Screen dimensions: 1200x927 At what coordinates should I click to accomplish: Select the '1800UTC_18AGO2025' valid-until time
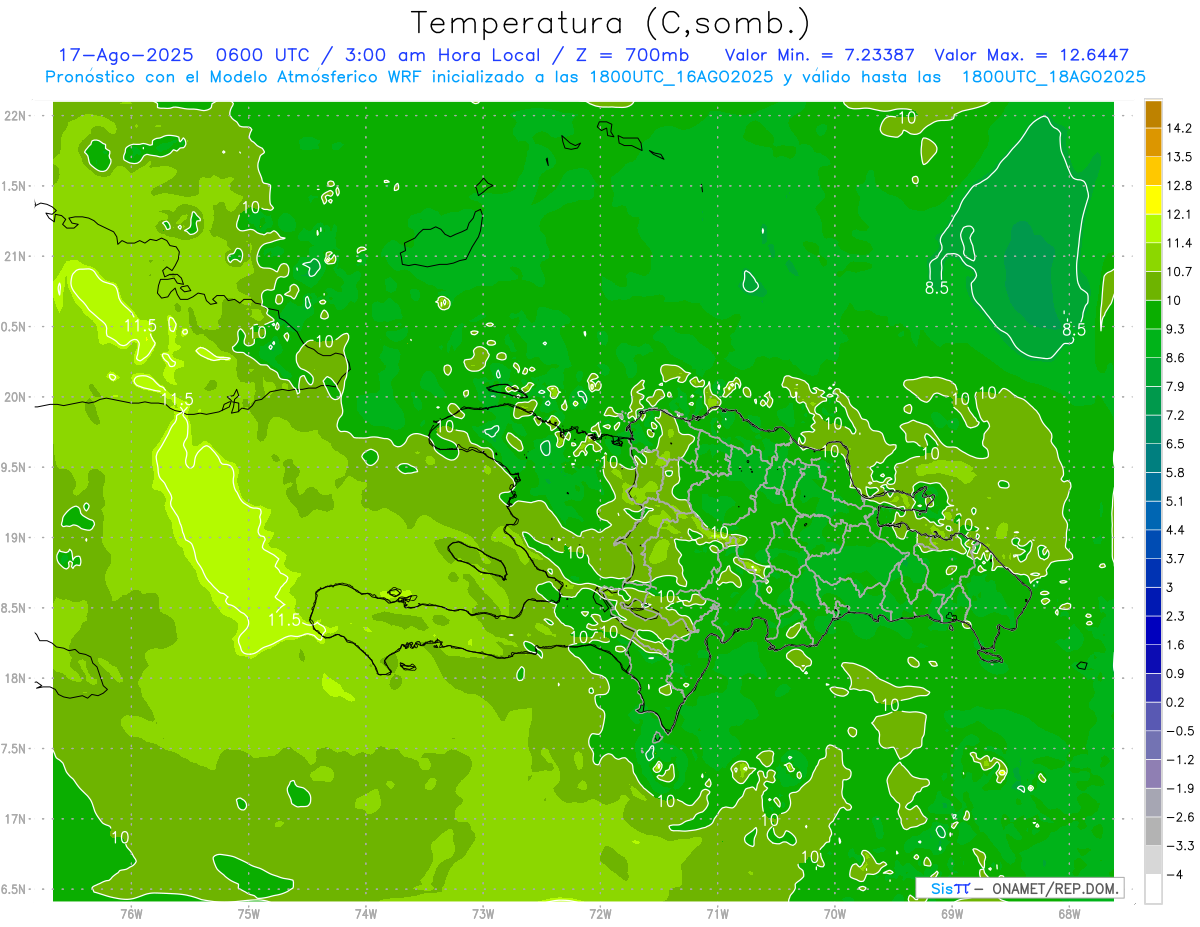click(1053, 77)
